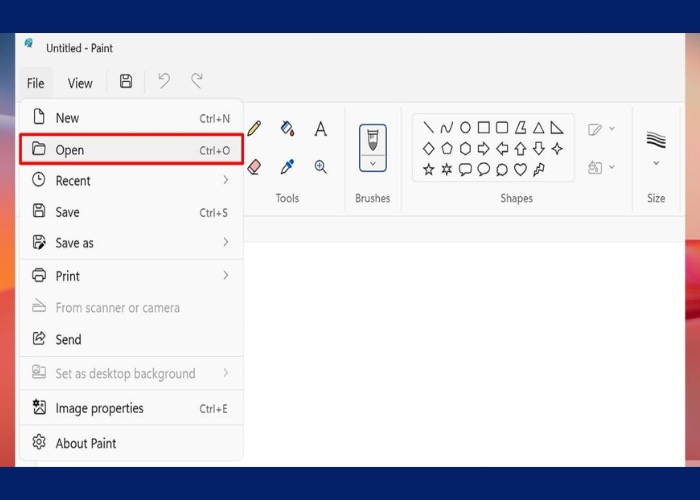Open the View menu

pos(80,83)
